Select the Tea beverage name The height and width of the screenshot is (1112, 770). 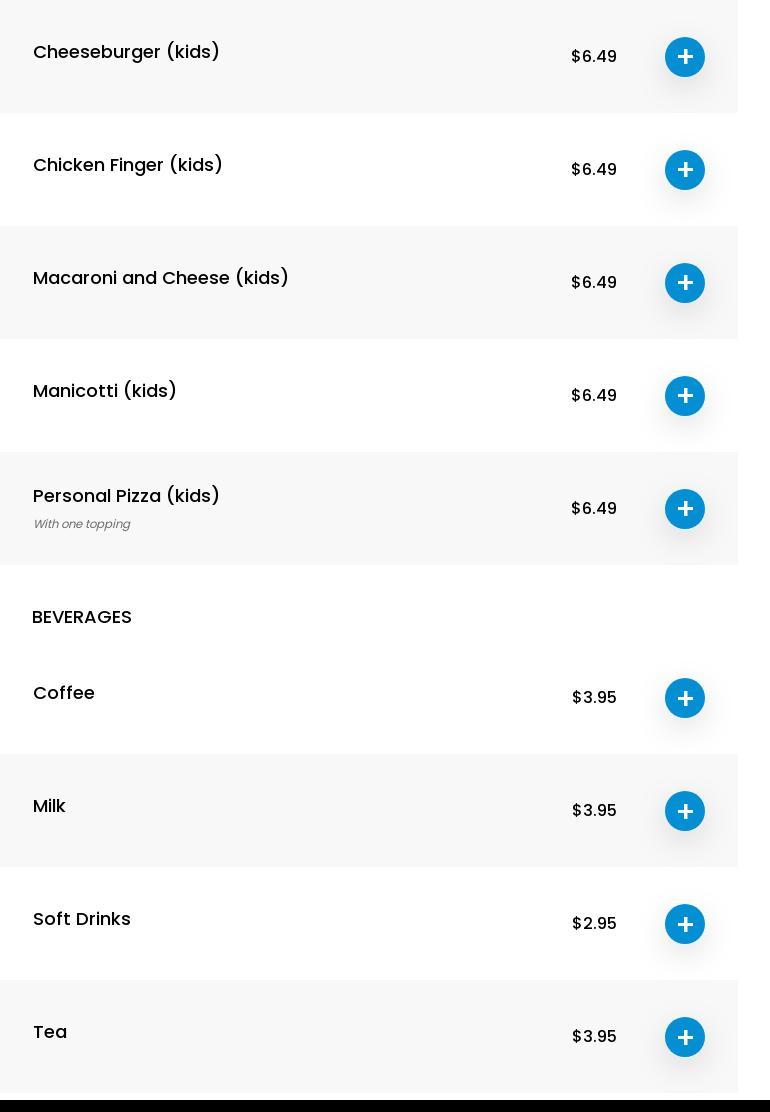click(x=50, y=1032)
